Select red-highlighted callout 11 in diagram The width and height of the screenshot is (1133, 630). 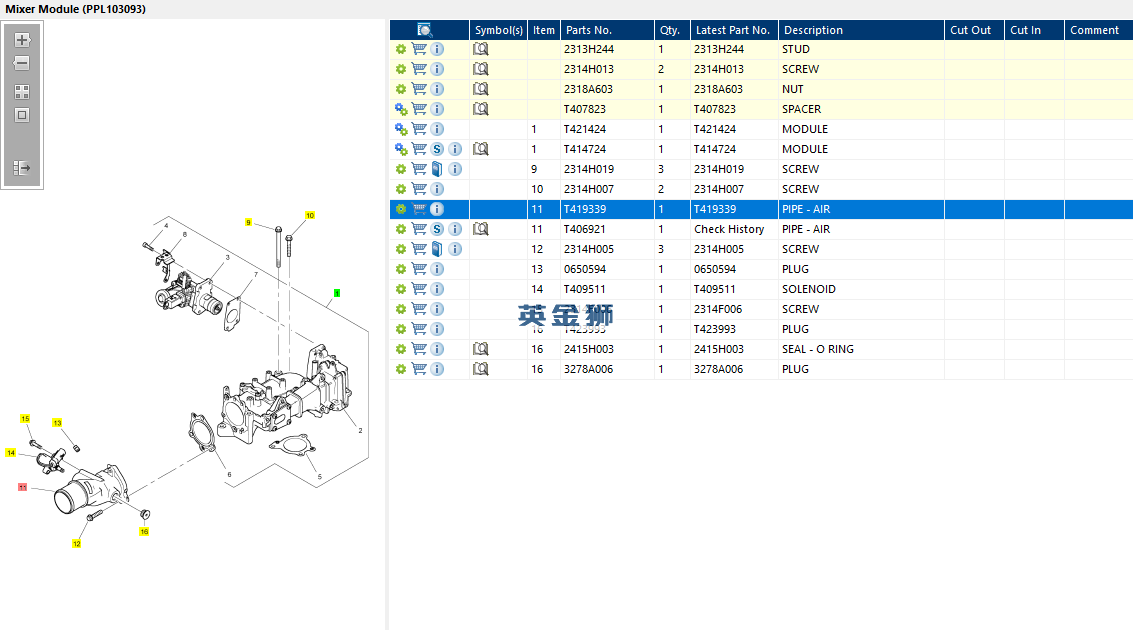pos(22,487)
